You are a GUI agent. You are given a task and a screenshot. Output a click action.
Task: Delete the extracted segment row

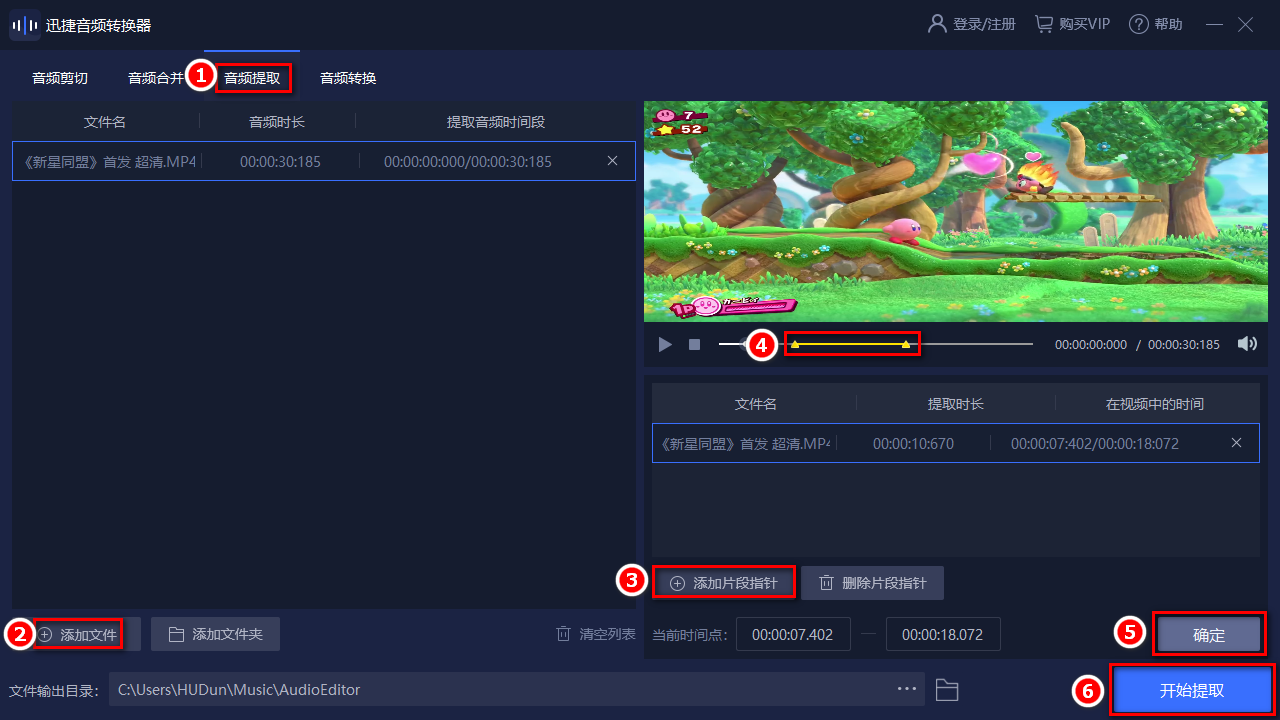pyautogui.click(x=1237, y=443)
